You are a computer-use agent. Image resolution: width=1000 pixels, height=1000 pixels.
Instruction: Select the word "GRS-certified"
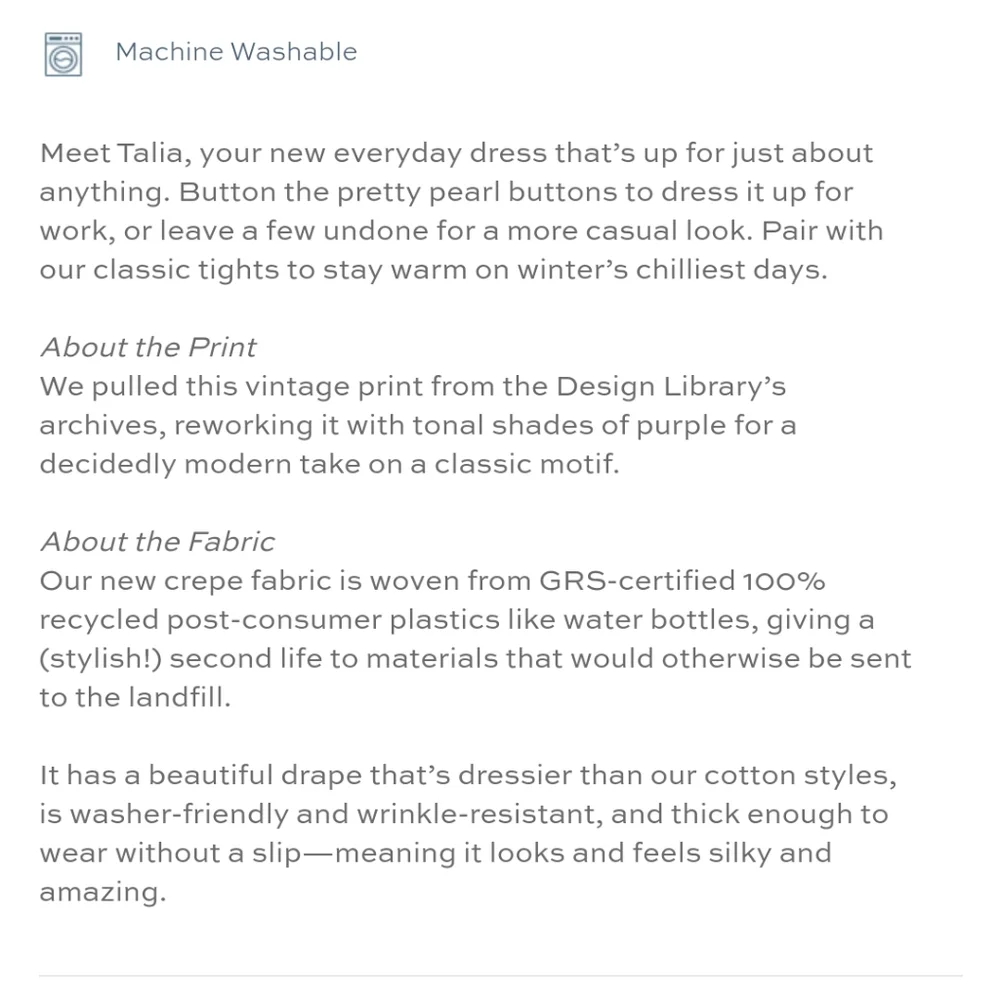[637, 581]
